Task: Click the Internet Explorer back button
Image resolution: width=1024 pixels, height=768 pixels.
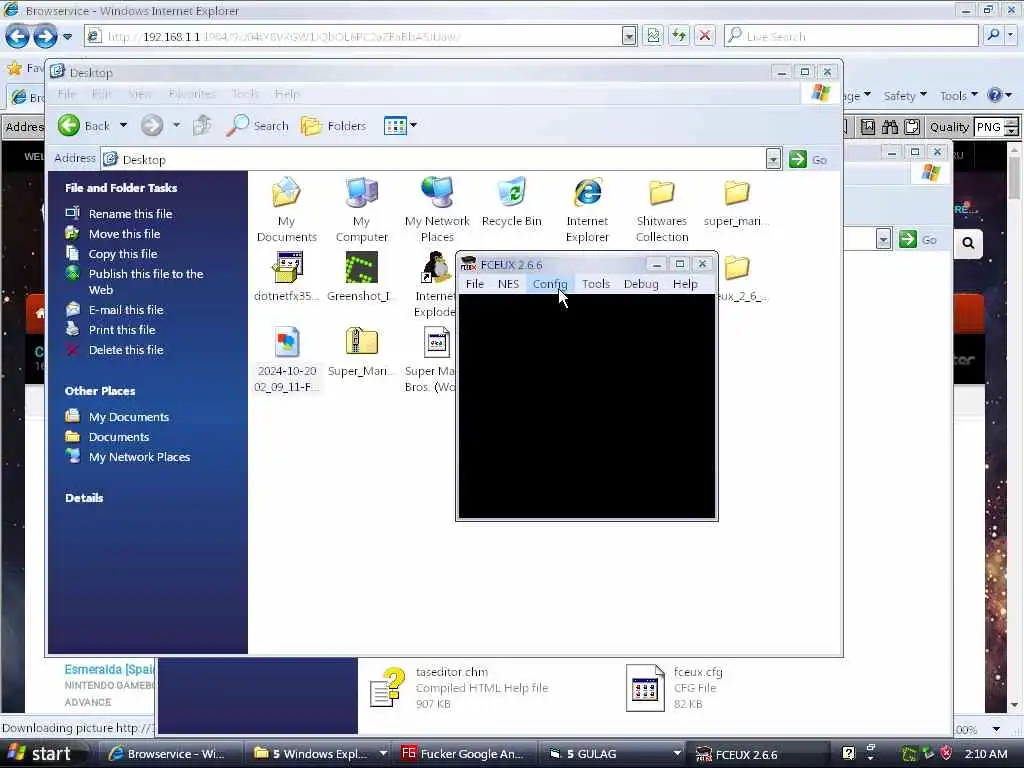Action: 17,36
